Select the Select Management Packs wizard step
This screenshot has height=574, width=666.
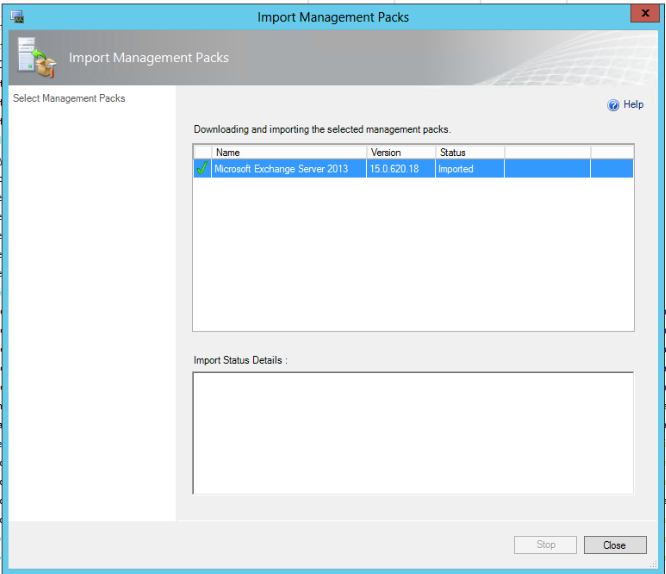click(69, 99)
